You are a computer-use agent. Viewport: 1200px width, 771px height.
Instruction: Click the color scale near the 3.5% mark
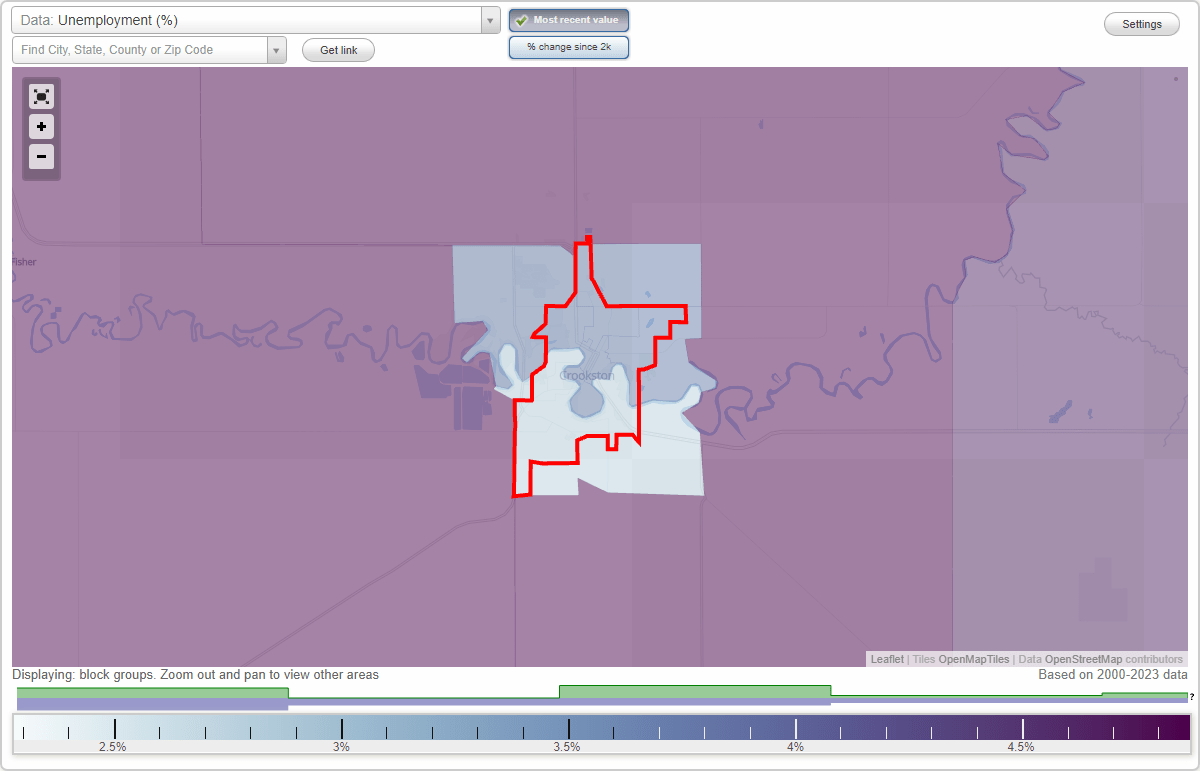pyautogui.click(x=568, y=727)
